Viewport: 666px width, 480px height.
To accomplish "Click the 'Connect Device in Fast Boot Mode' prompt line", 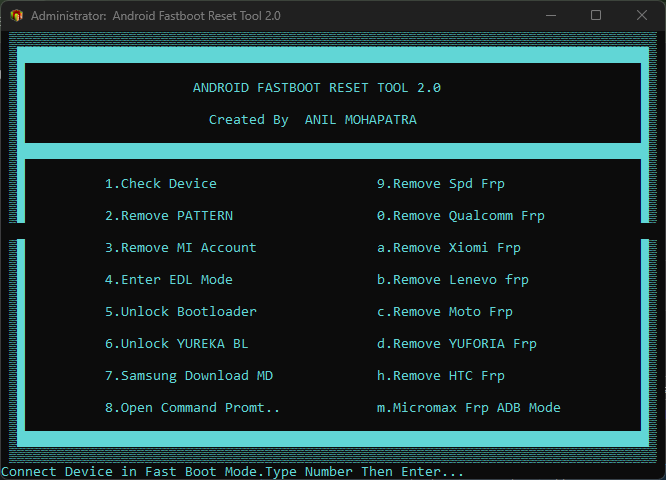I will click(x=232, y=472).
